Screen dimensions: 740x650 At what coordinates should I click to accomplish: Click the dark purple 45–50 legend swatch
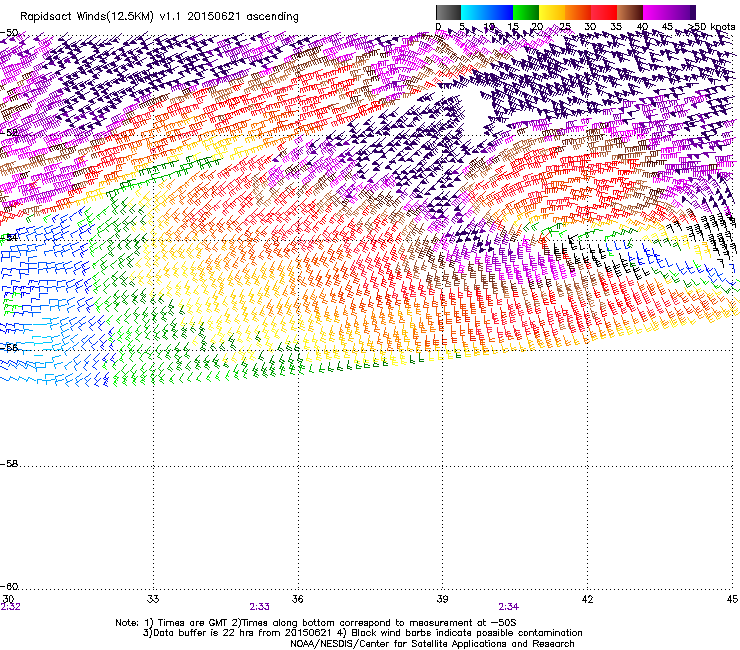(682, 12)
